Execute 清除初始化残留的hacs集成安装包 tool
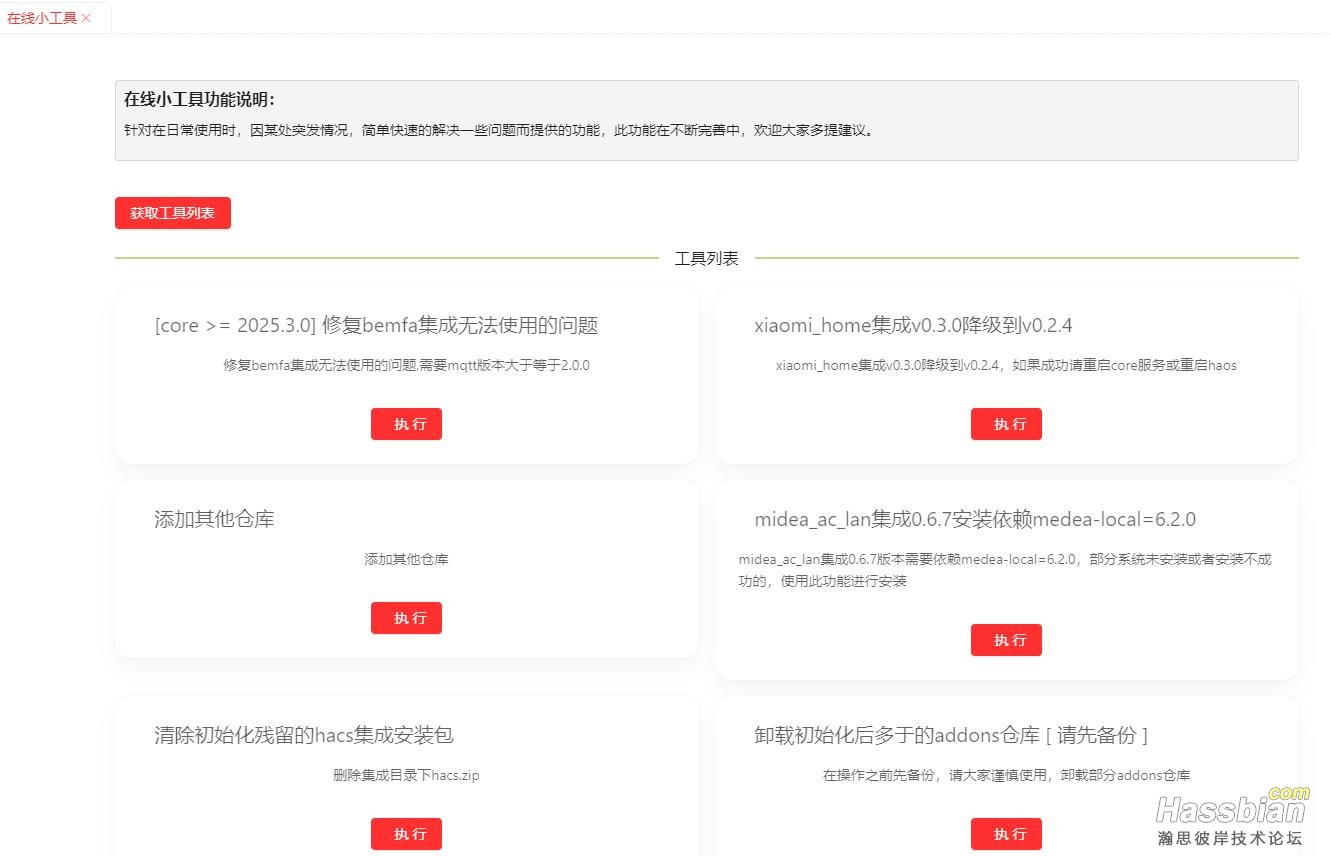Viewport: 1331px width, 856px height. (x=406, y=834)
